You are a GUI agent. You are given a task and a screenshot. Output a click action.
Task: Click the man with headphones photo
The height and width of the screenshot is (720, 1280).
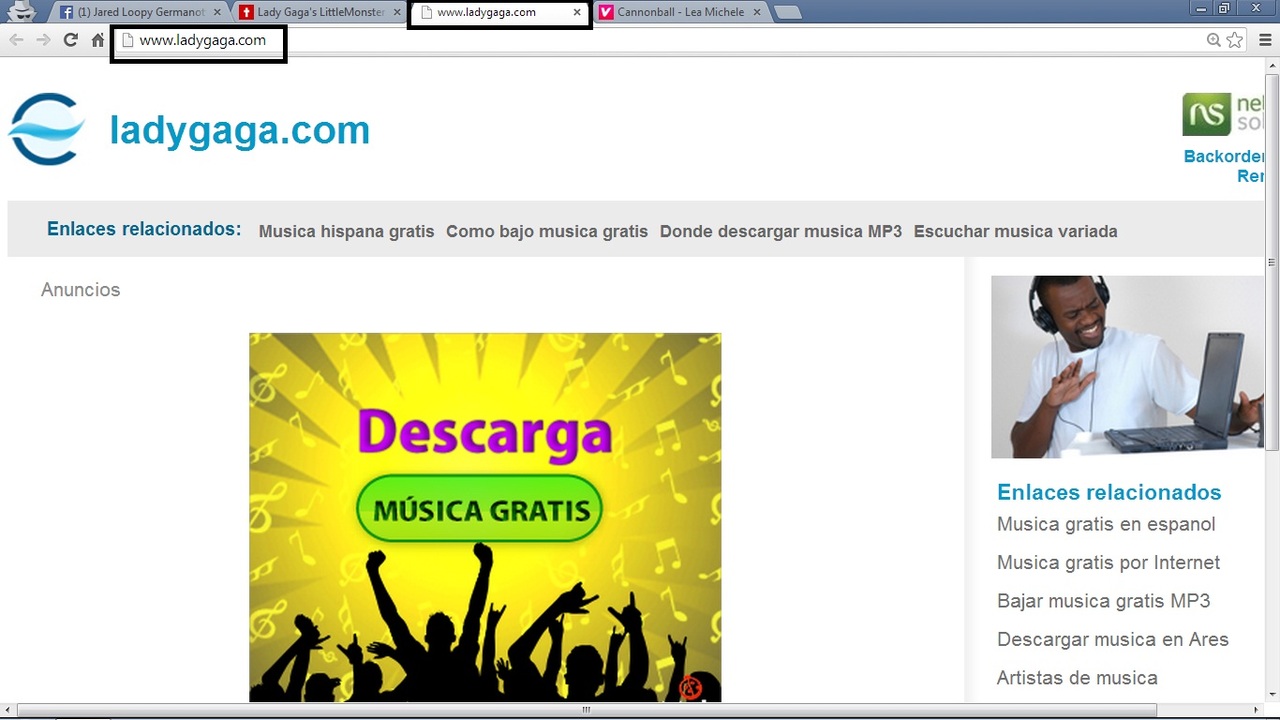[x=1128, y=367]
